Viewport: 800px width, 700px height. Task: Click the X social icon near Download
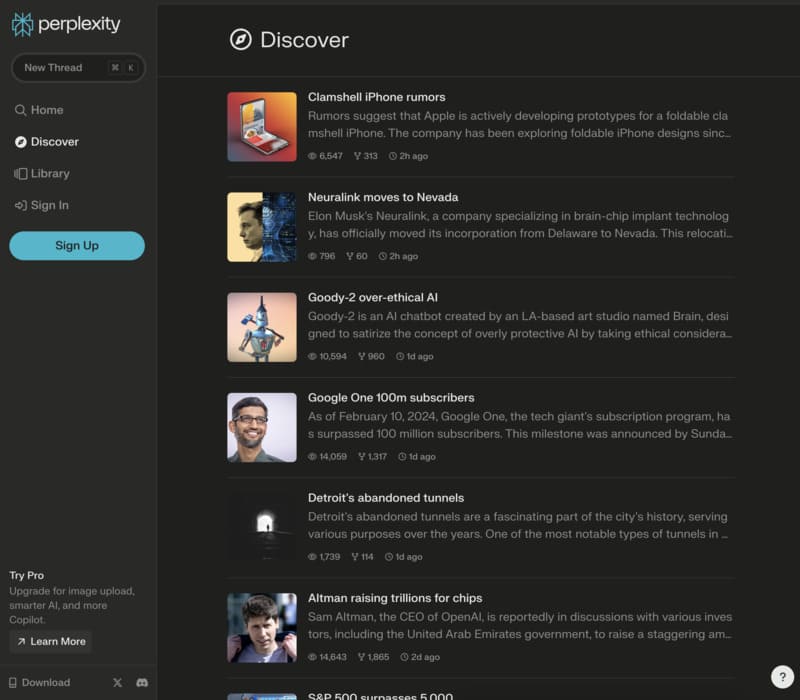pos(117,682)
